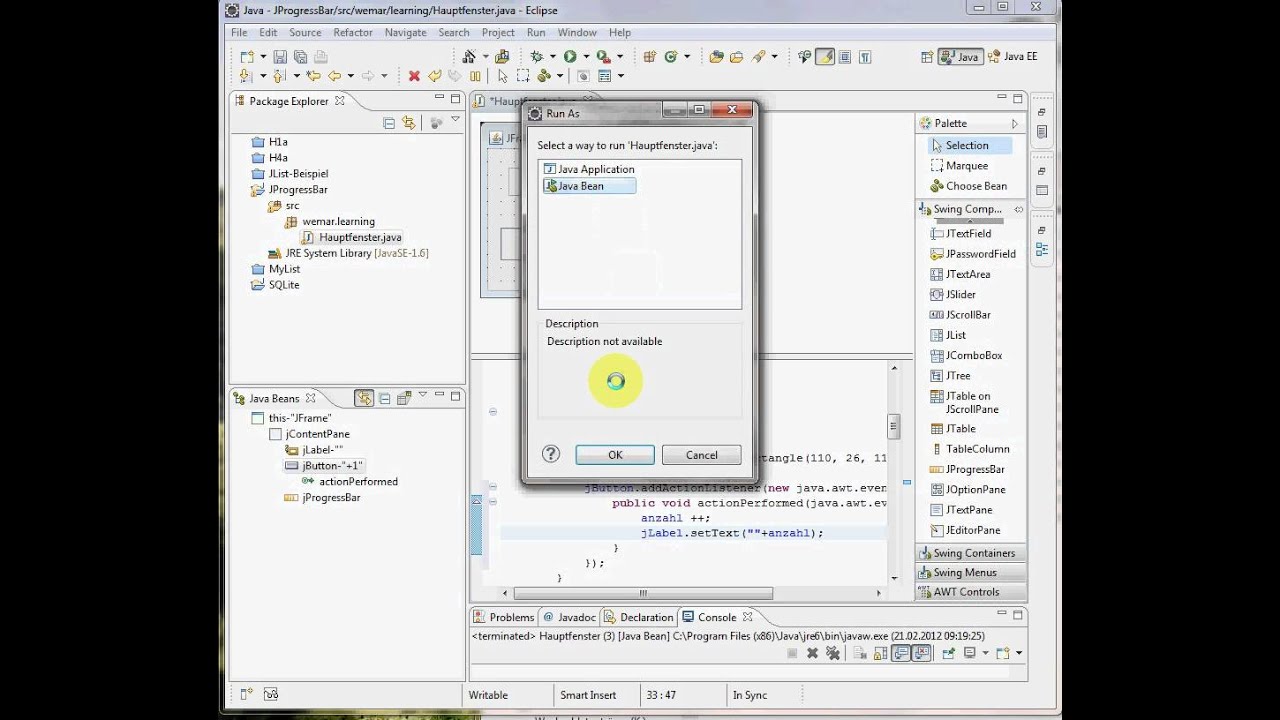Select the Marquee tool in Palette

tap(958, 166)
